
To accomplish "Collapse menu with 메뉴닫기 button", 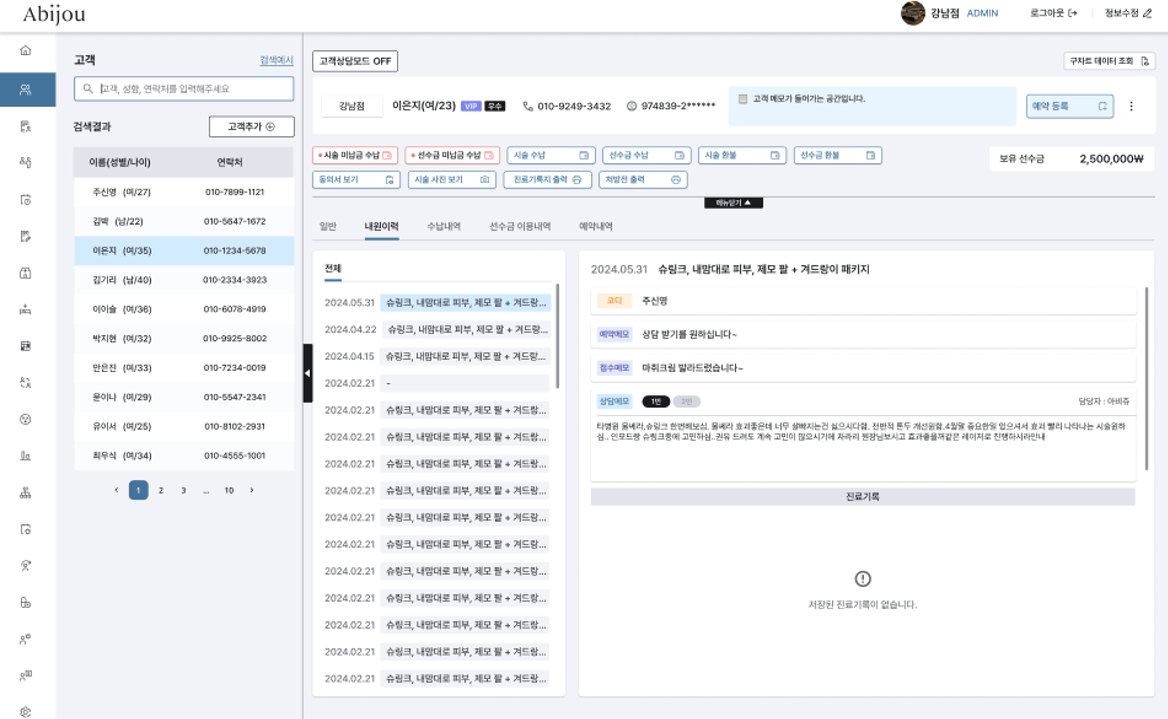I will (x=734, y=203).
